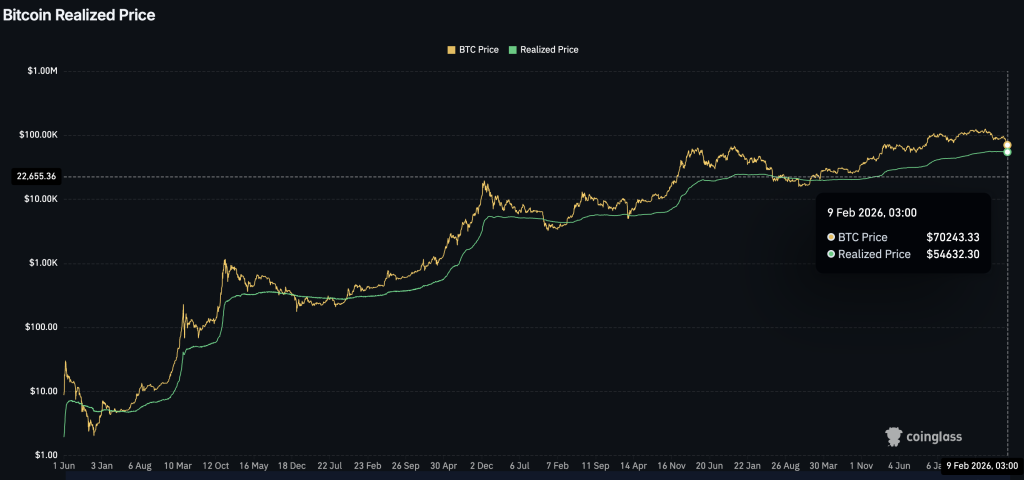Click the 9 Feb 2026 crosshair date label
Viewport: 1024px width, 480px height.
984,466
